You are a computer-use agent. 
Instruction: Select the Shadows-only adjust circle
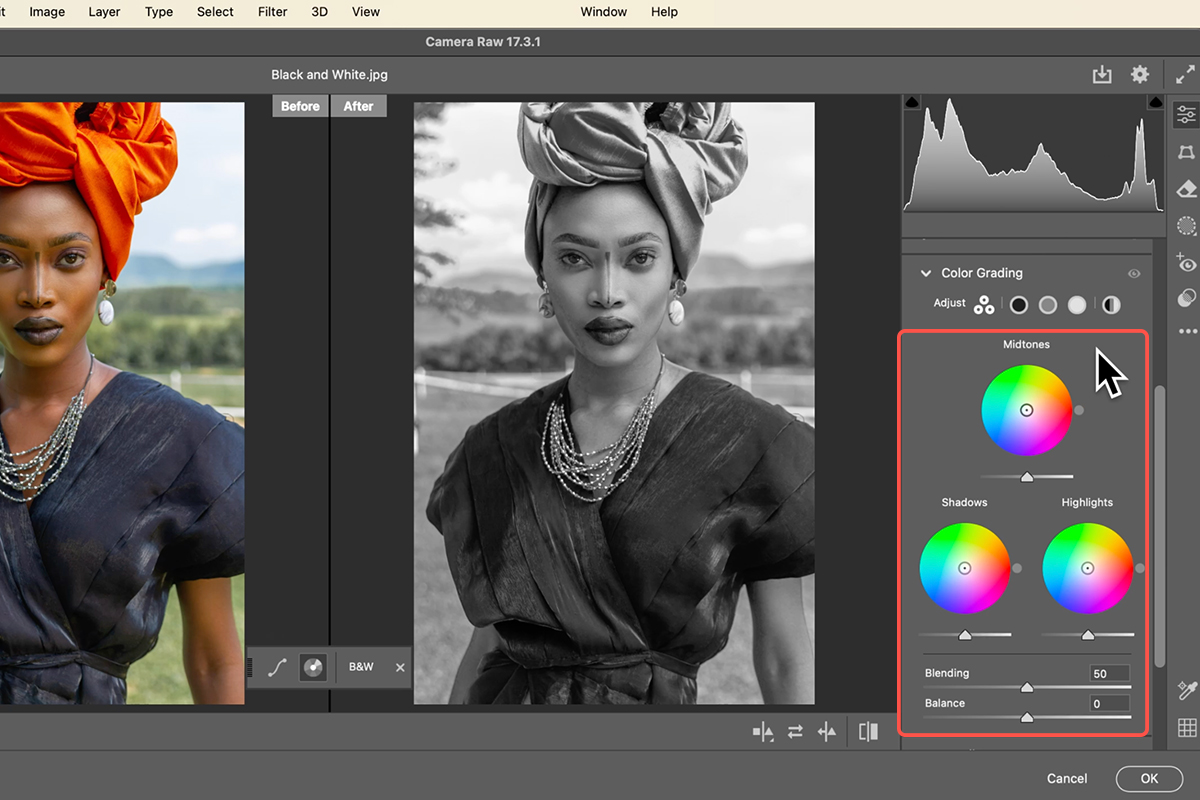click(x=1018, y=304)
